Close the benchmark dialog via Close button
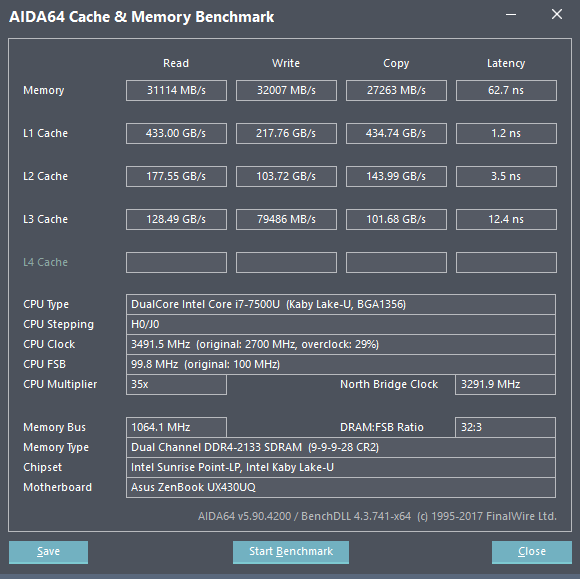Screen dimensions: 580x579 pos(532,552)
